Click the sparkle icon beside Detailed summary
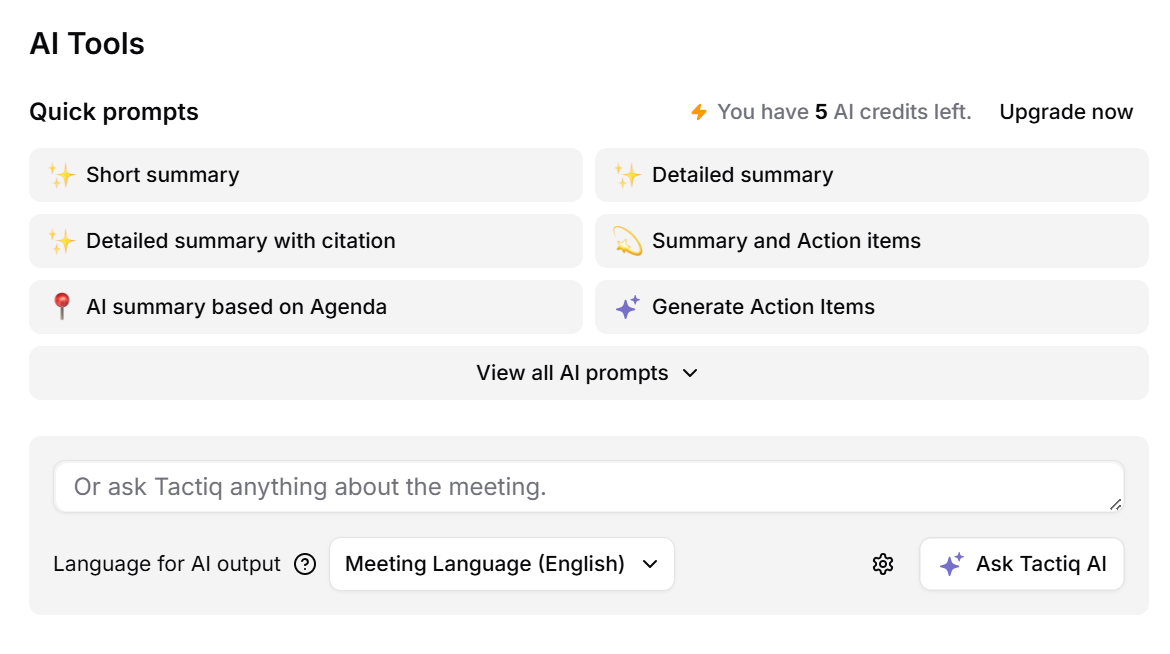This screenshot has width=1170, height=654. 628,176
